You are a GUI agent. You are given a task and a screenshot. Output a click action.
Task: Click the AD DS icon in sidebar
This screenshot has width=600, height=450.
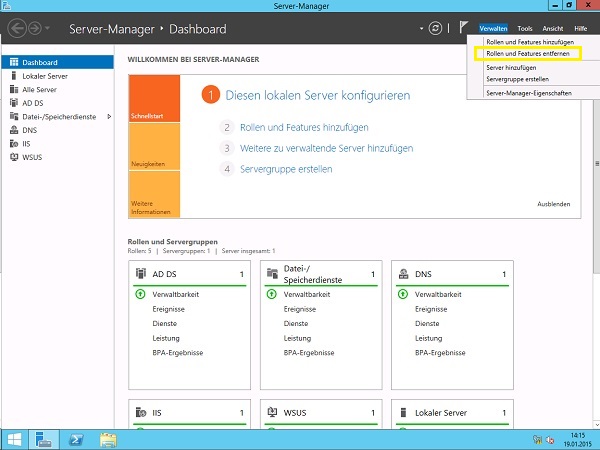pyautogui.click(x=14, y=103)
